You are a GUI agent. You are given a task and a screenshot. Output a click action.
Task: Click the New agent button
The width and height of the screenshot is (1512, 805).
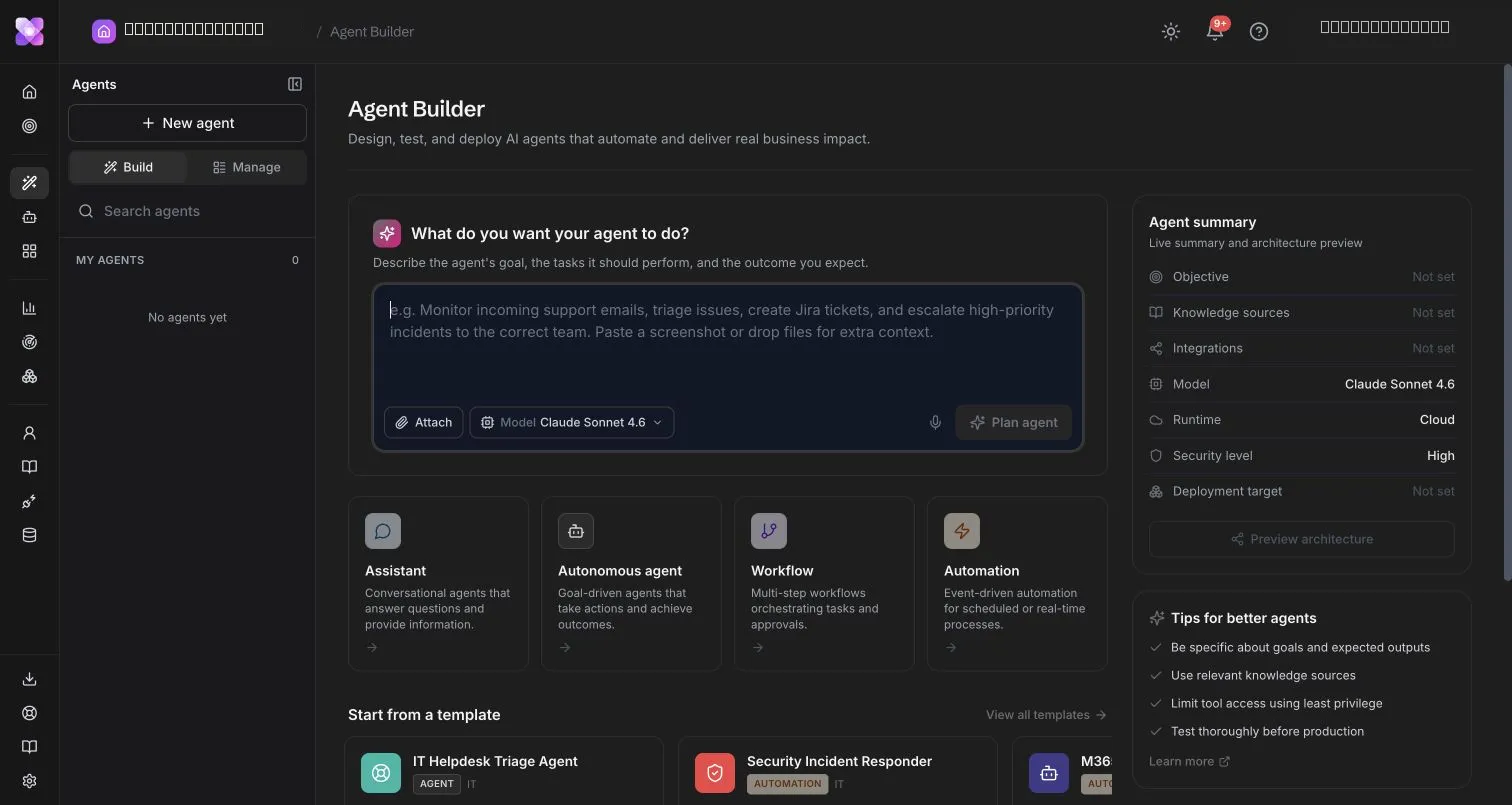[x=187, y=123]
